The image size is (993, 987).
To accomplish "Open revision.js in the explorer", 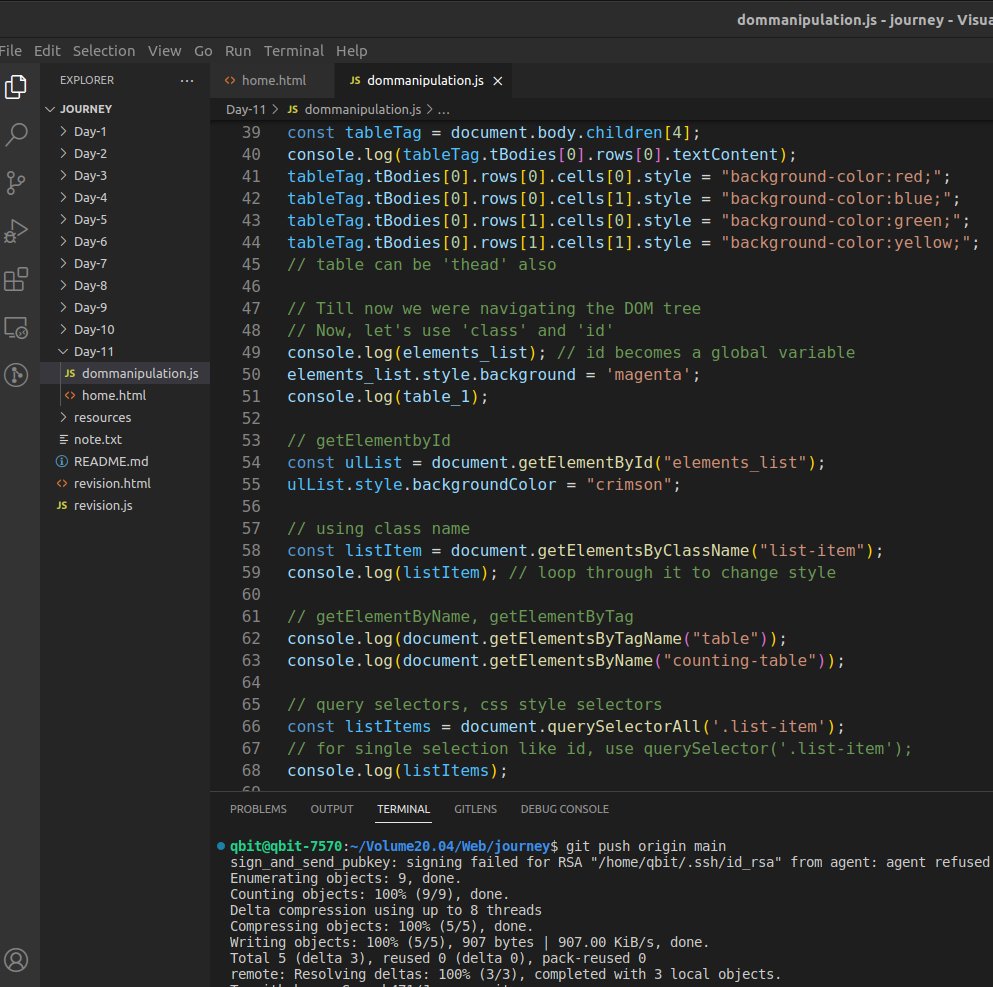I will tap(125, 505).
